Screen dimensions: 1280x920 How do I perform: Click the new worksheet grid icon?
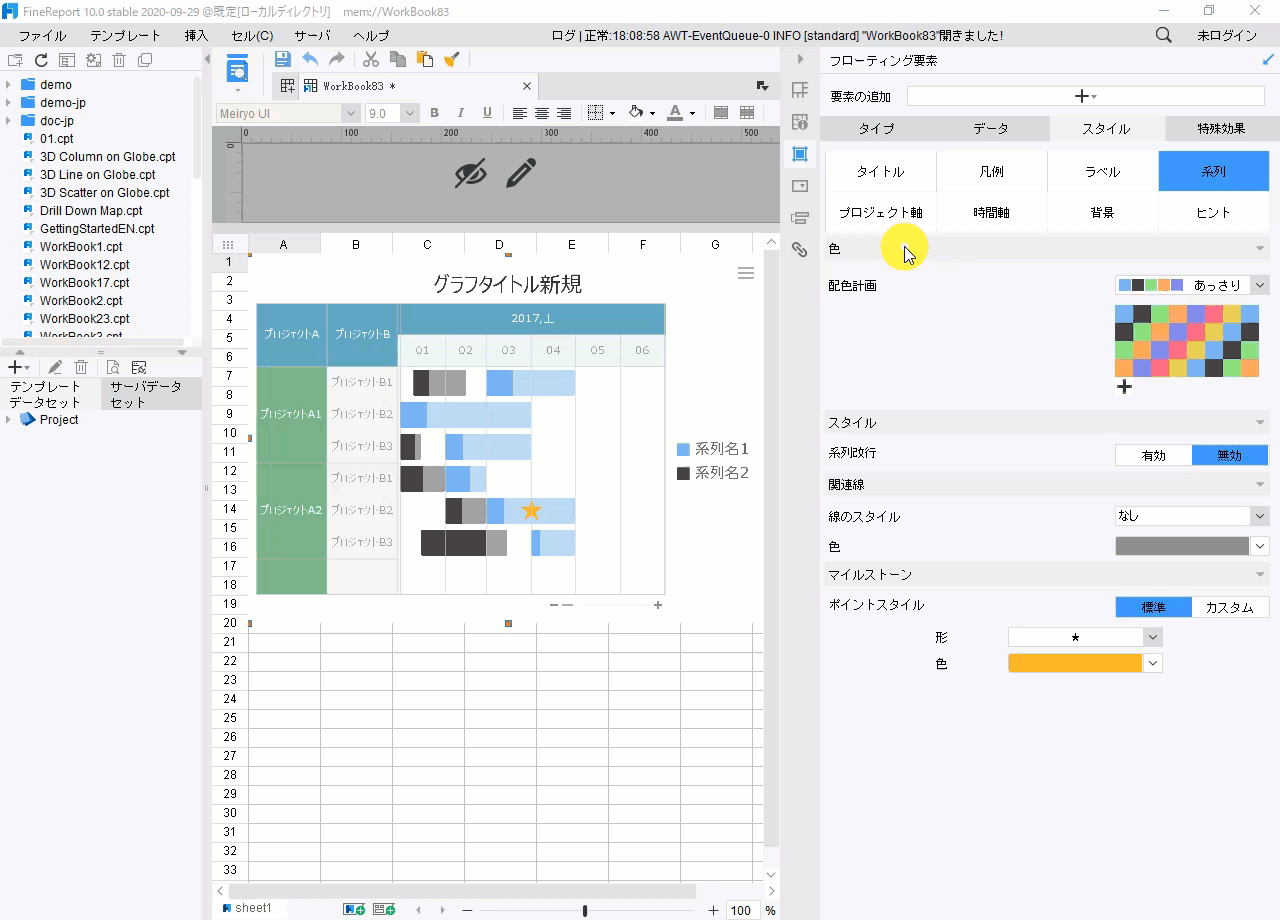(x=288, y=86)
